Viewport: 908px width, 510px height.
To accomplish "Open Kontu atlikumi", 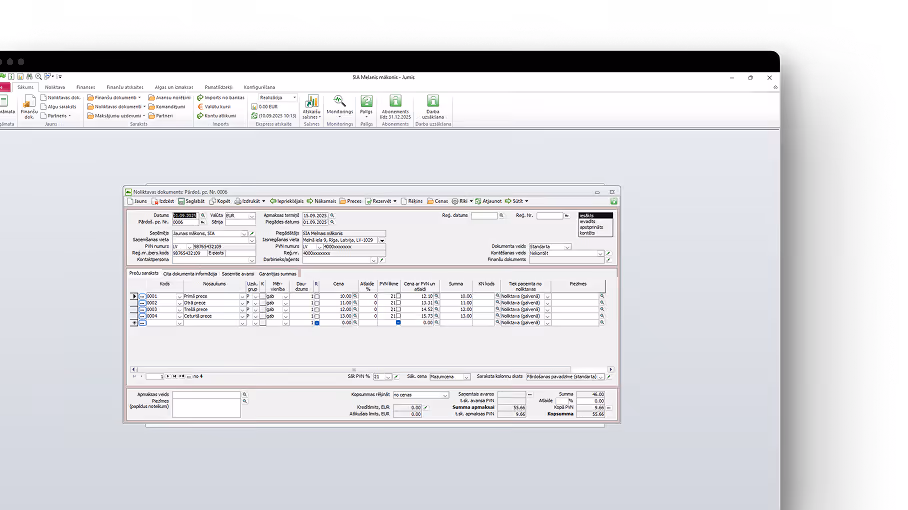I will coord(217,116).
